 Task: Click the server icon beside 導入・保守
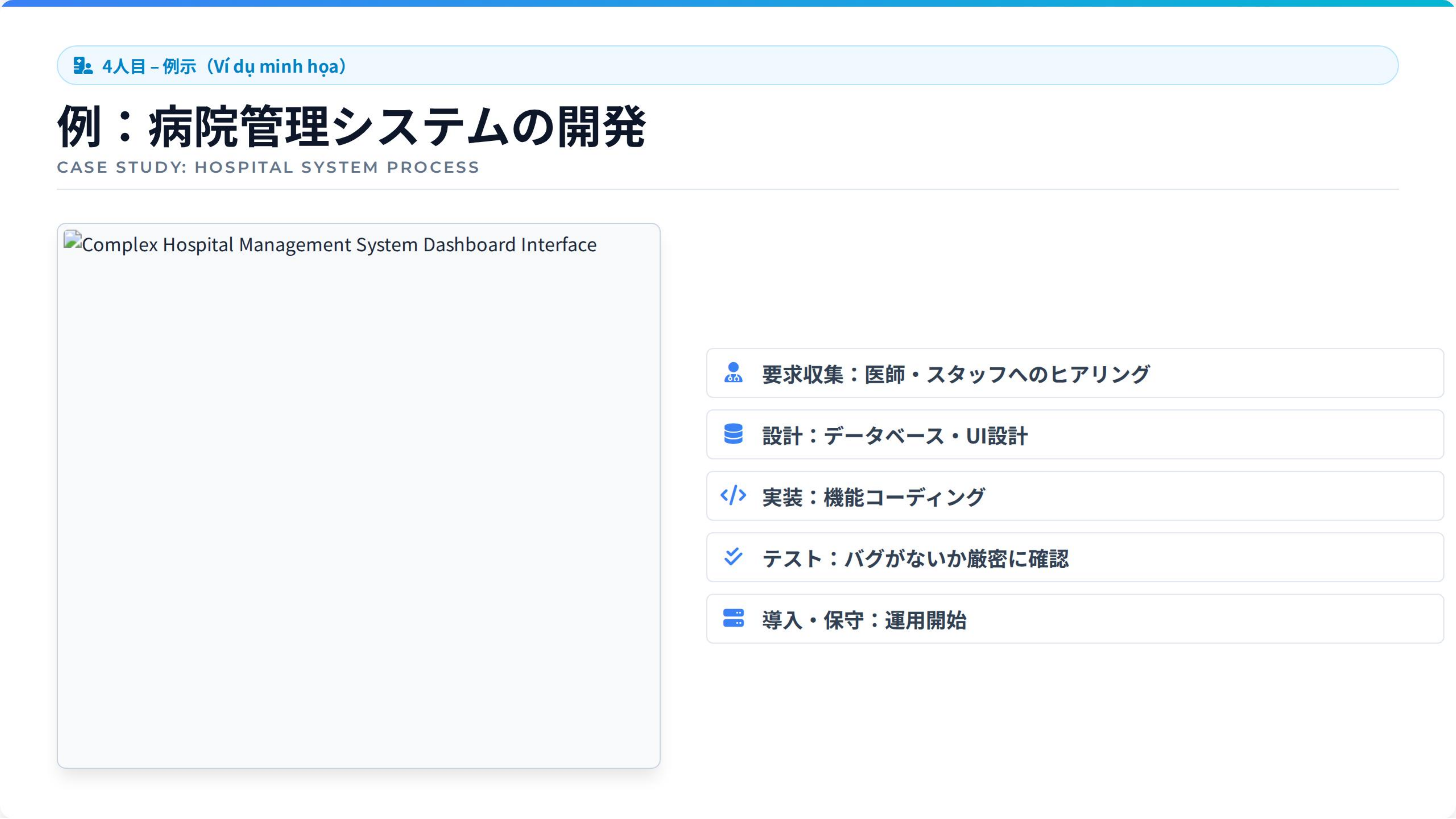coord(733,618)
